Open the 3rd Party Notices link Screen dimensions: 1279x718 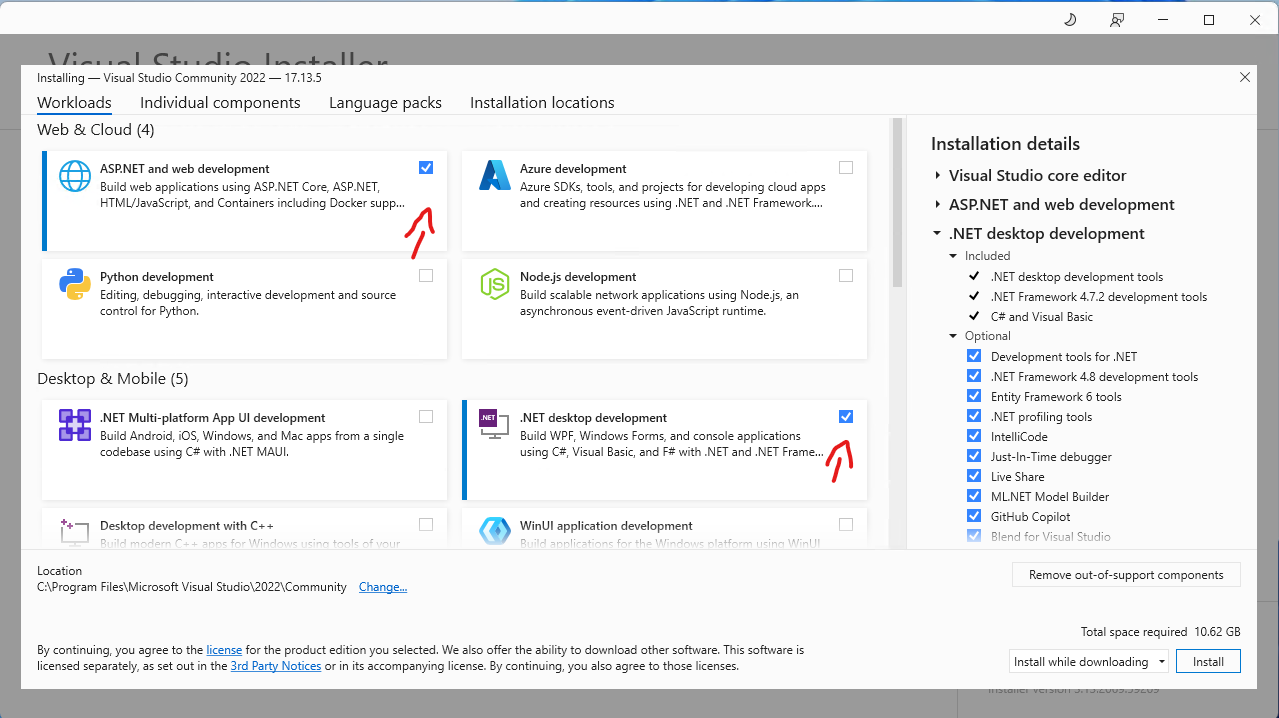276,666
